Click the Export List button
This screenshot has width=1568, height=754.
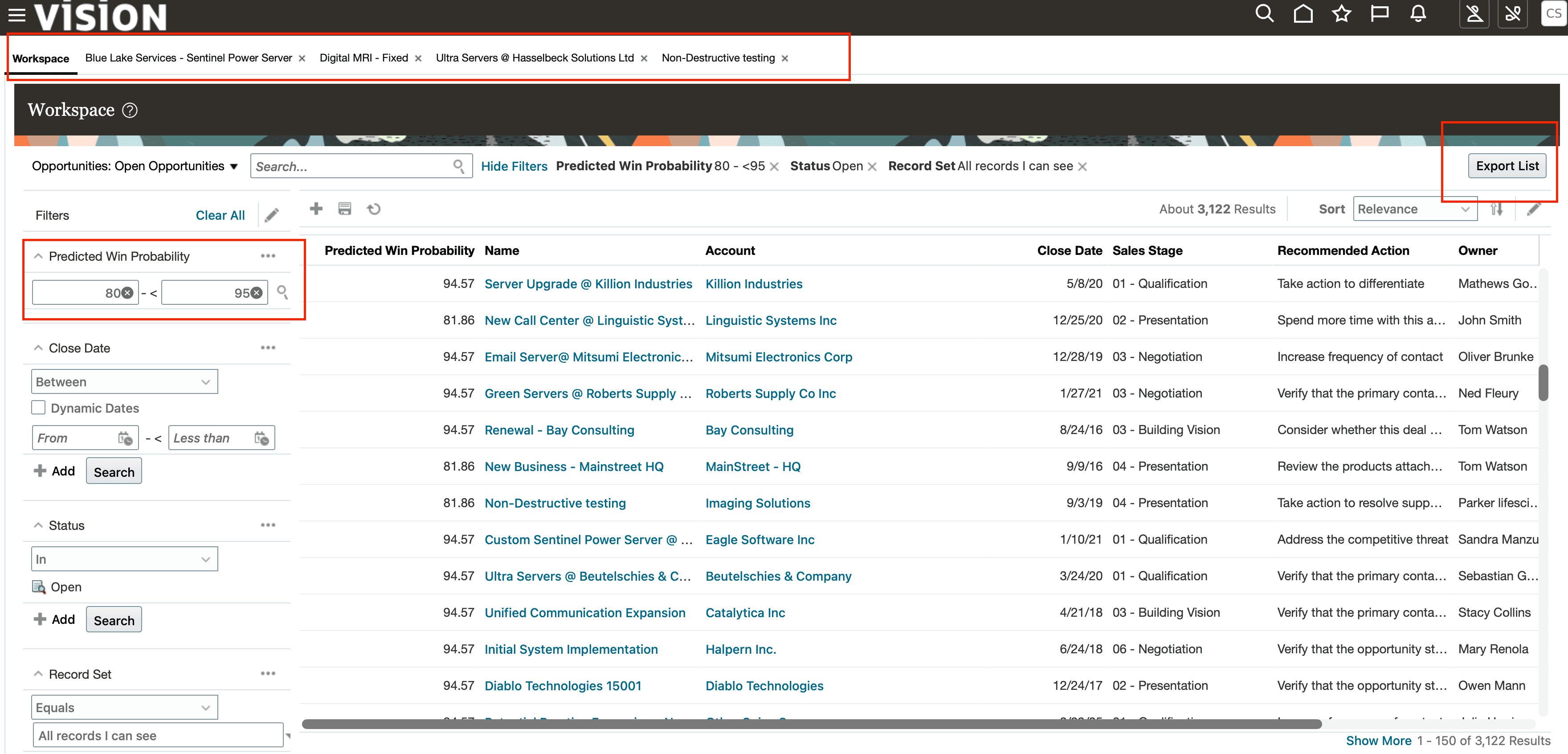tap(1507, 166)
